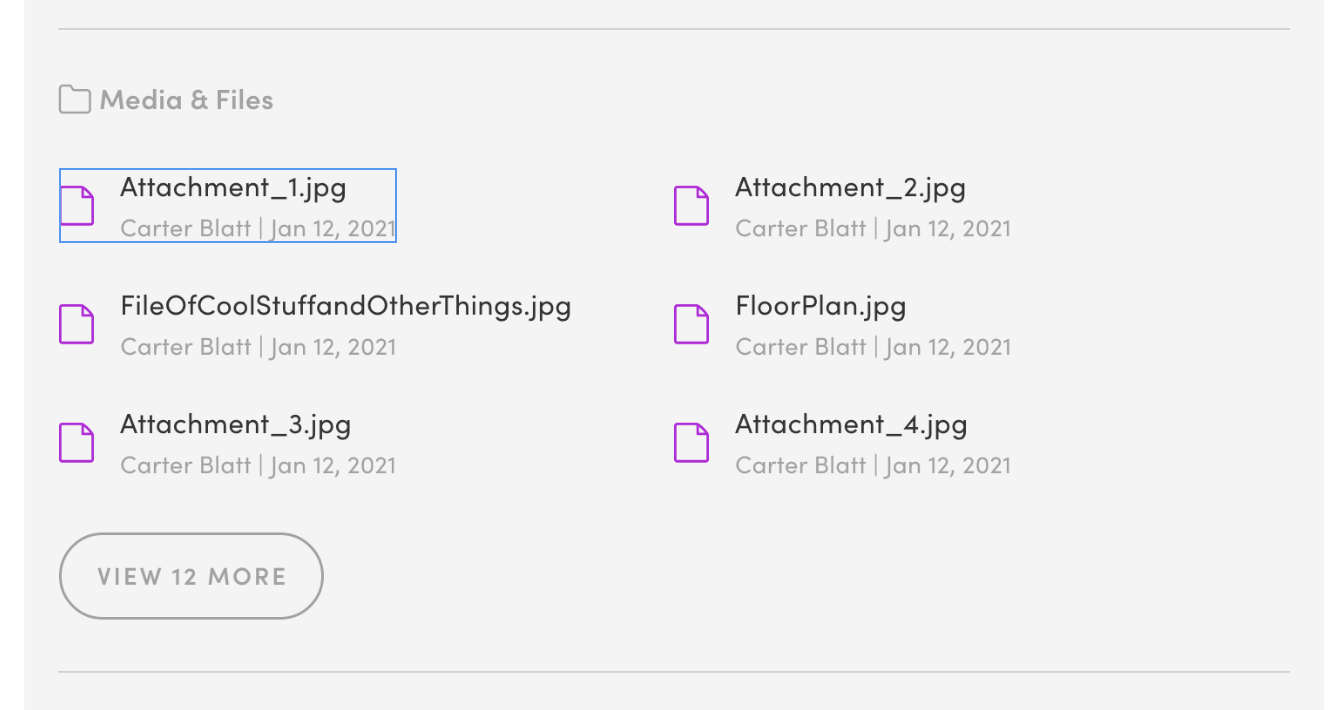Click the file icon beside Attachment_4.jpg
The height and width of the screenshot is (710, 1340).
[x=691, y=443]
